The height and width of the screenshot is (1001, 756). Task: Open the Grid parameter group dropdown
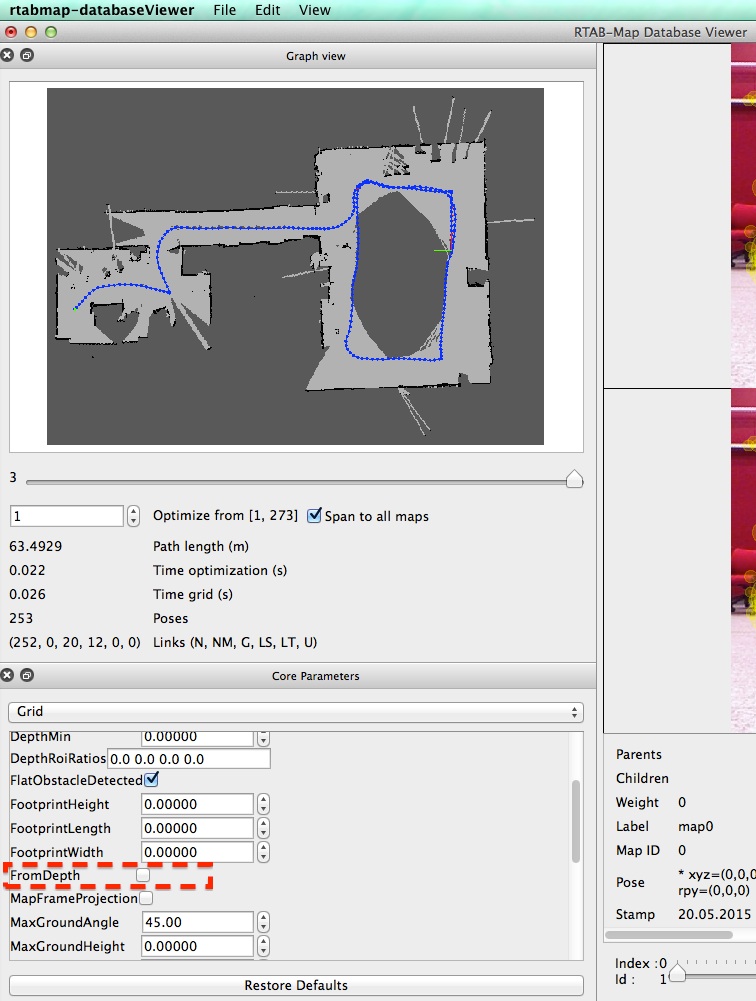click(295, 712)
